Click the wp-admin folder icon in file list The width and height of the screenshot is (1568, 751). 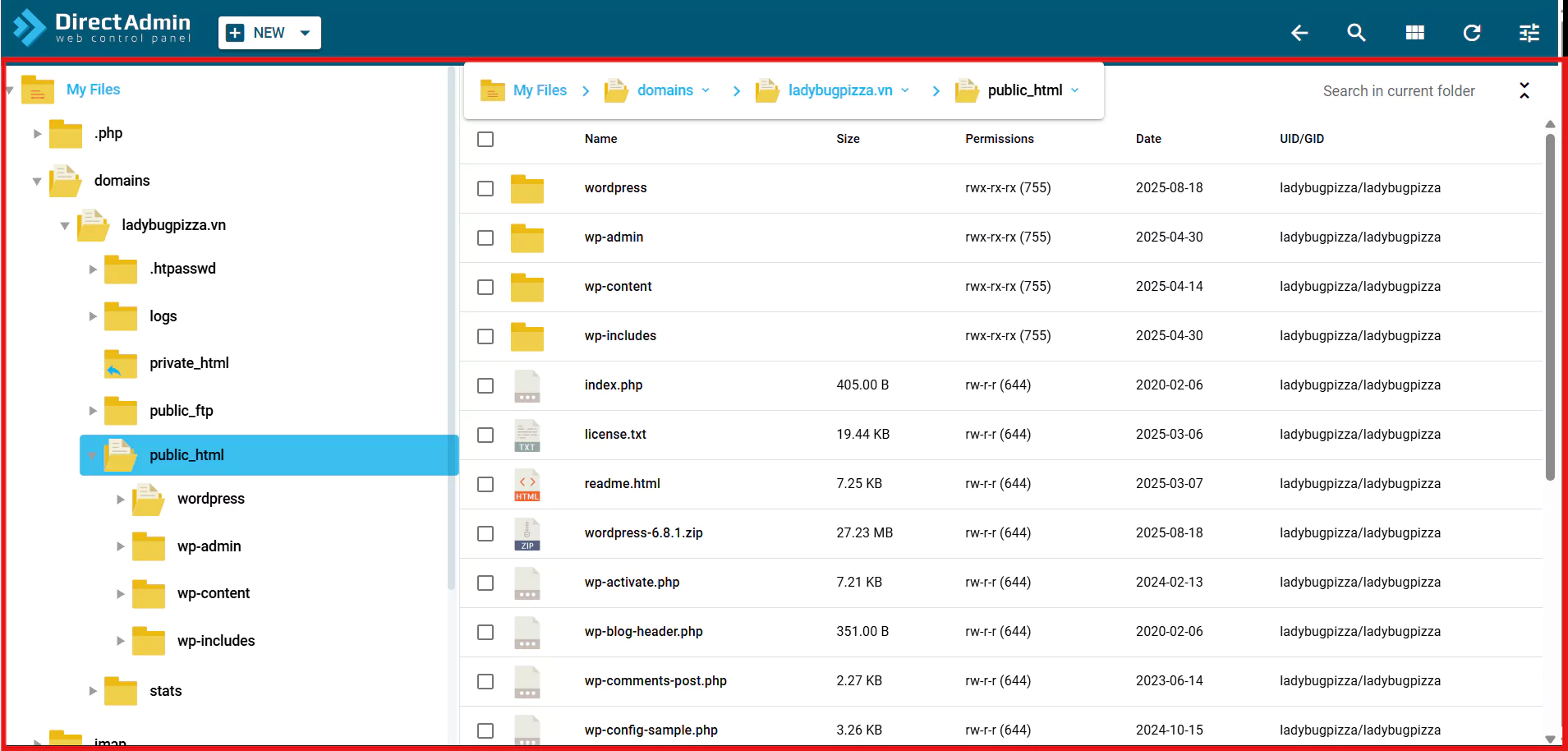point(527,237)
